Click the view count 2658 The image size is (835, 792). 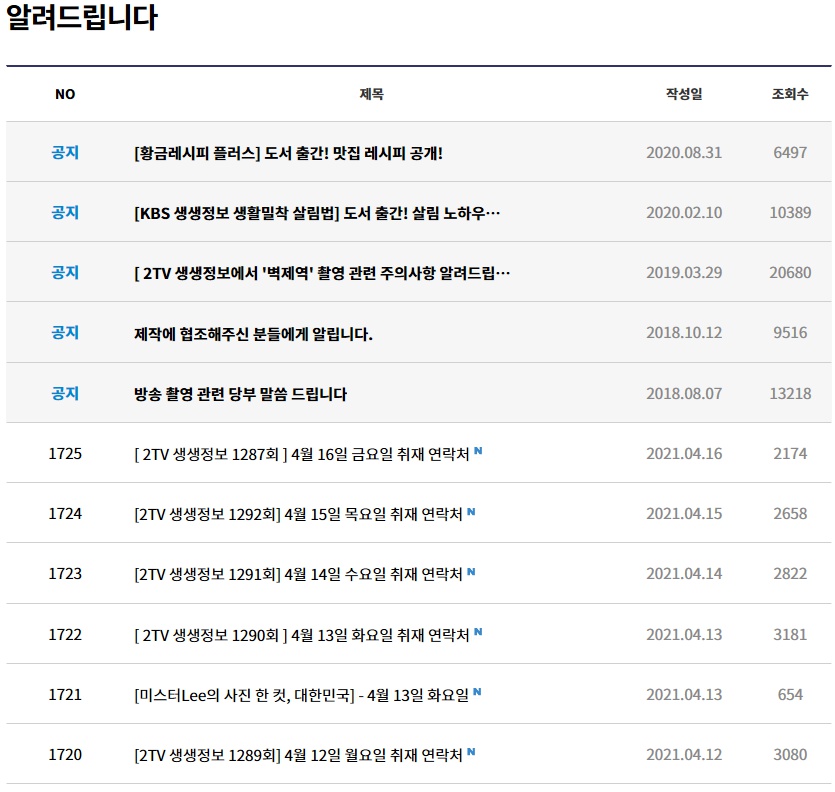click(790, 515)
